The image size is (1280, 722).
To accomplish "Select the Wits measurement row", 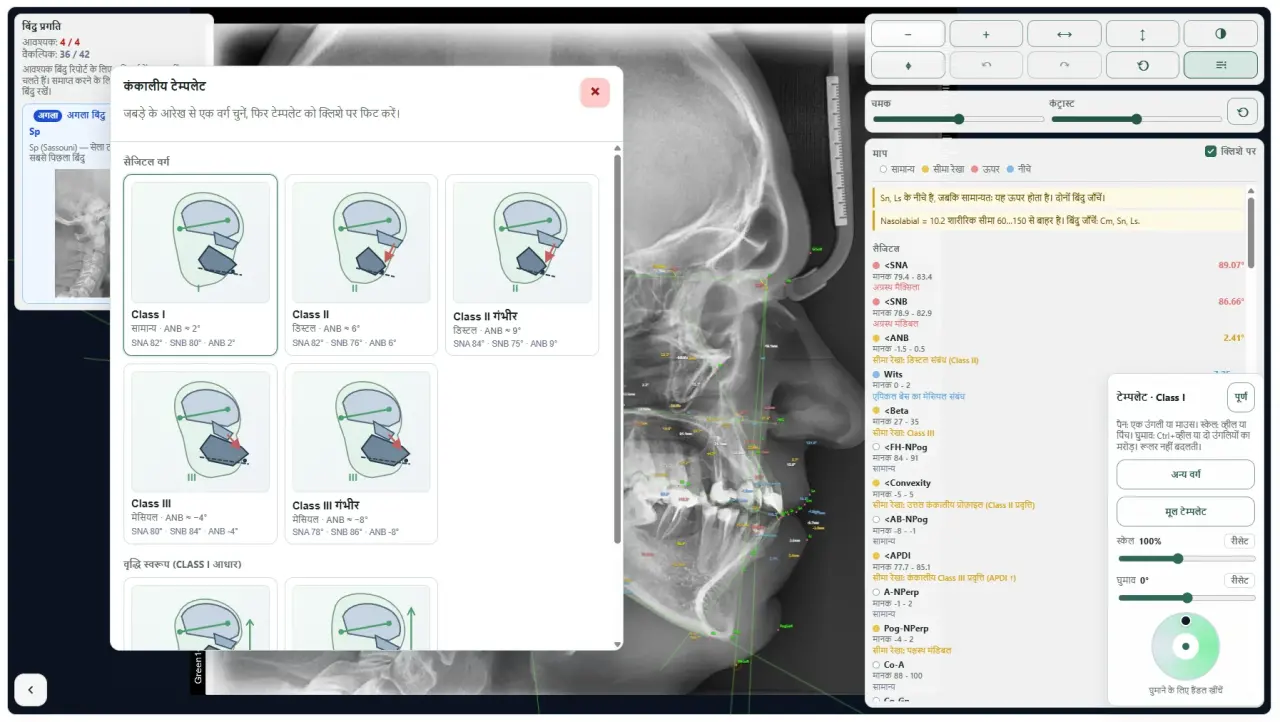I will 1058,384.
